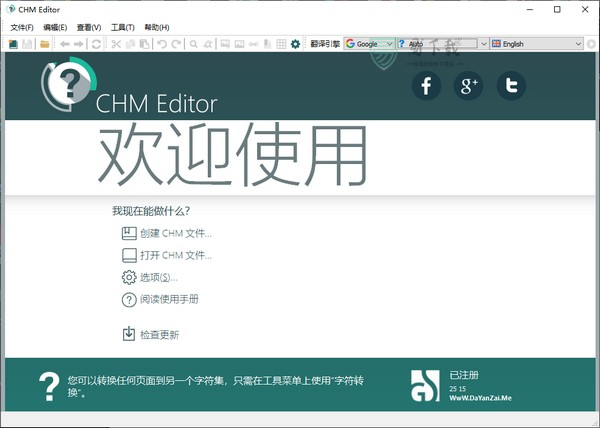Click the back arrow toolbar icon
The image size is (600, 428).
click(65, 44)
